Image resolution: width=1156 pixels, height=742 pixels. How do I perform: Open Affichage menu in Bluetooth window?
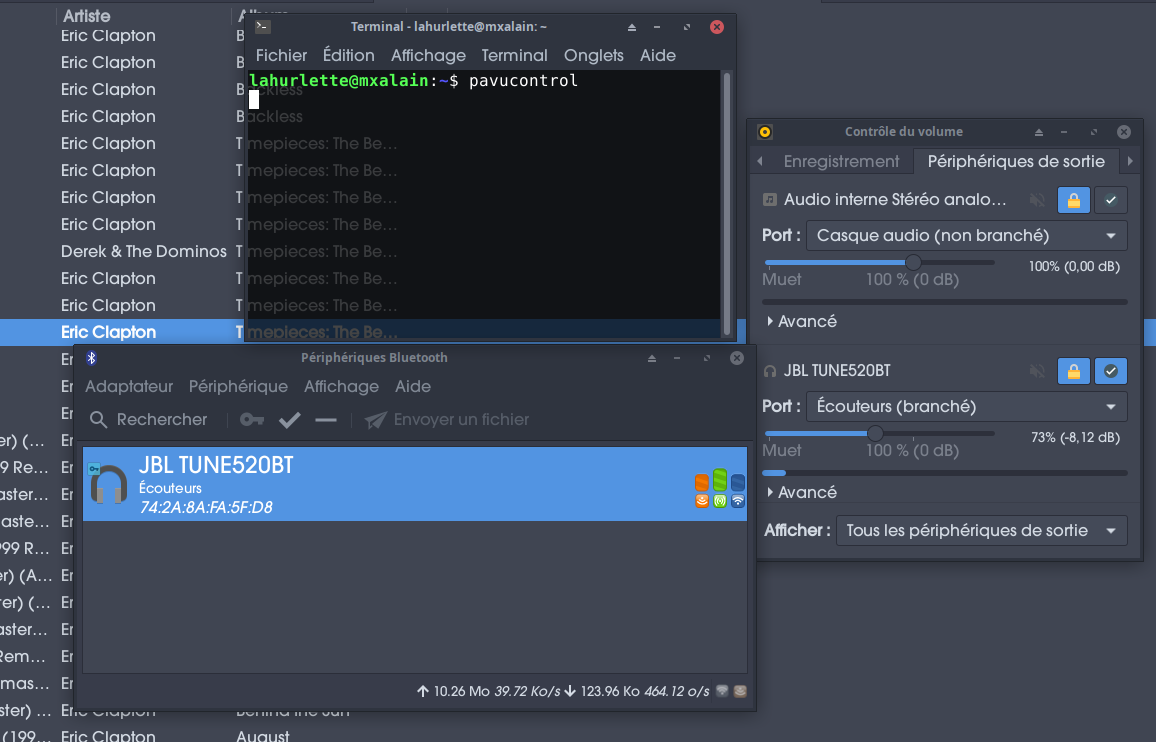pos(341,386)
